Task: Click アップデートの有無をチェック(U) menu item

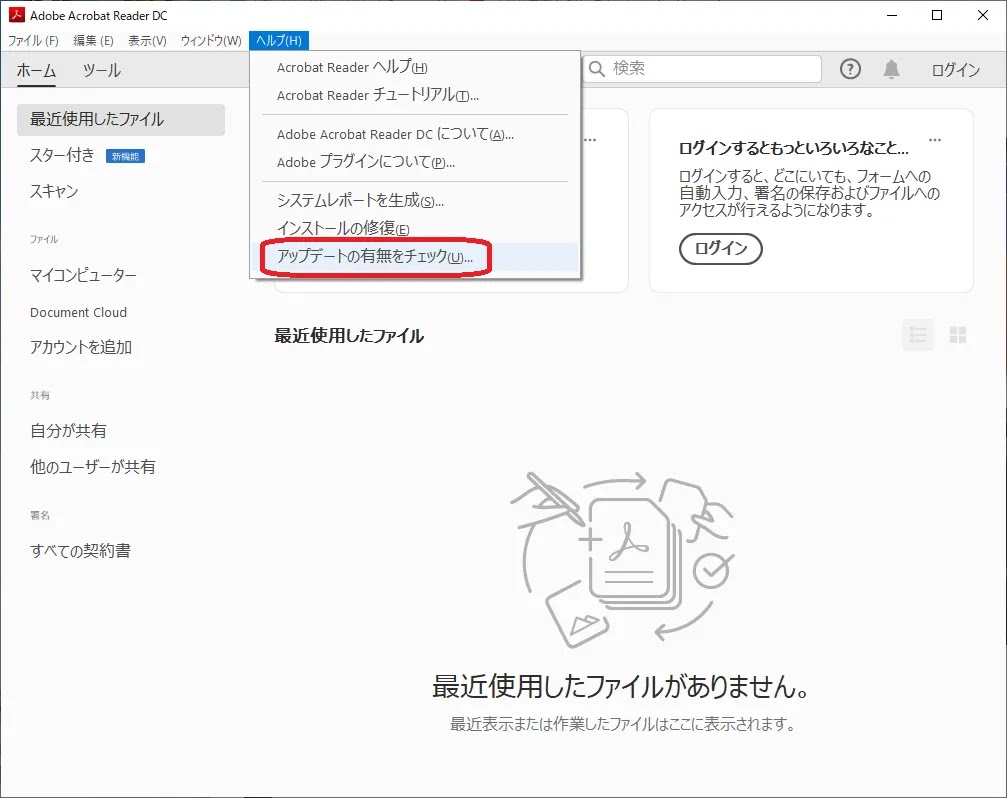Action: [x=414, y=257]
